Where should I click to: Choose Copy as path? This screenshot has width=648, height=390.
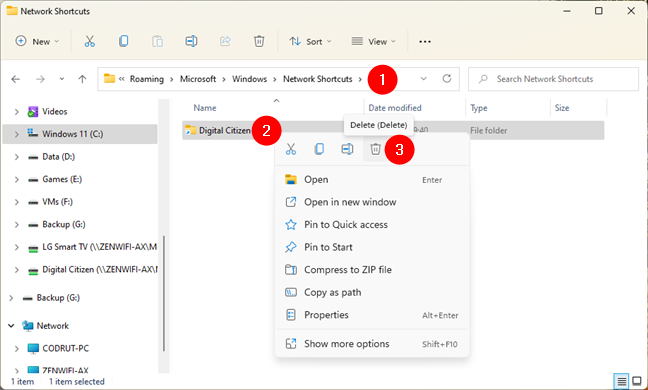click(372, 292)
